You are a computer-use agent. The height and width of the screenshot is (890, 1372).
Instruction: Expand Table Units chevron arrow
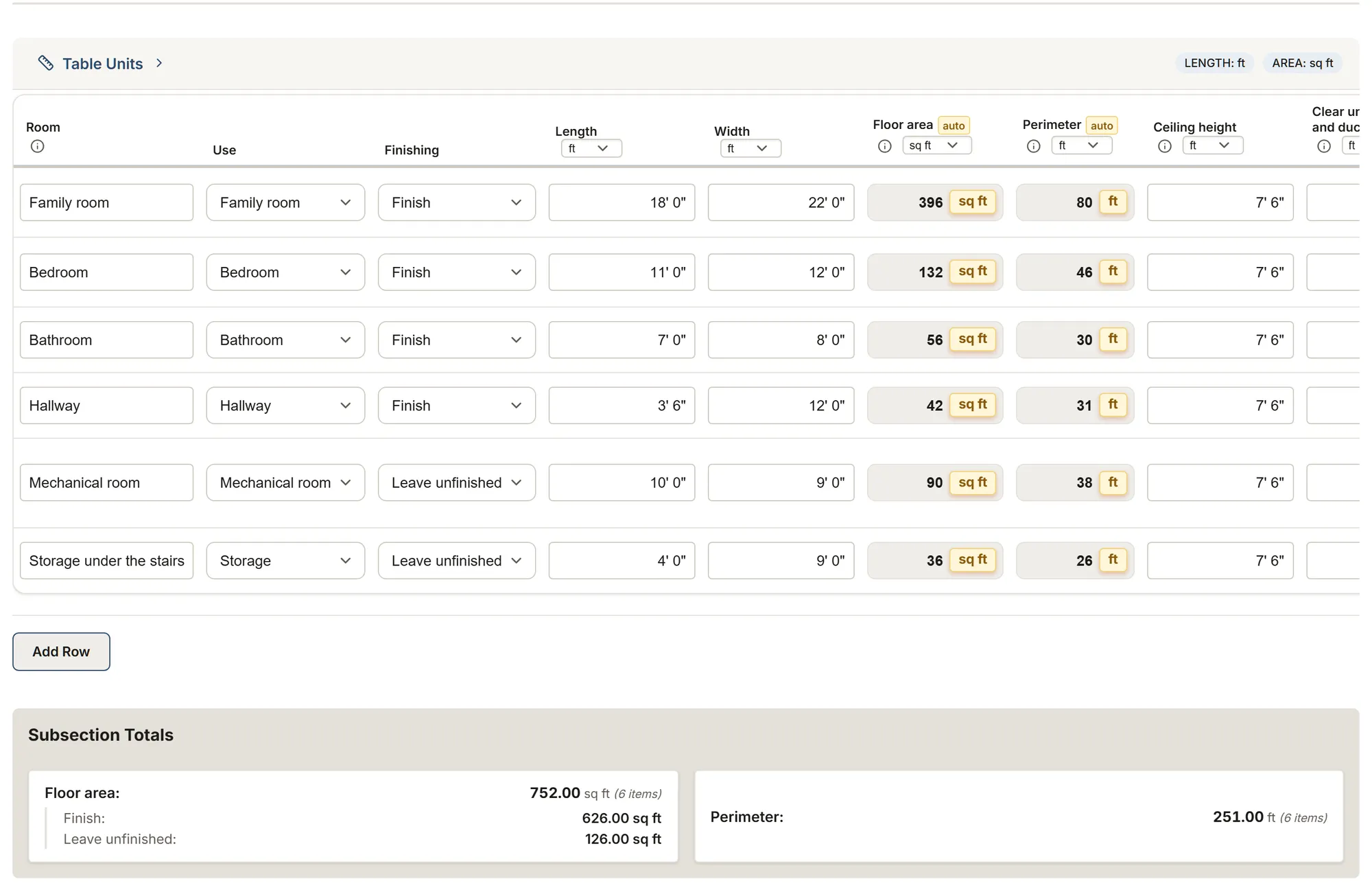click(x=159, y=63)
